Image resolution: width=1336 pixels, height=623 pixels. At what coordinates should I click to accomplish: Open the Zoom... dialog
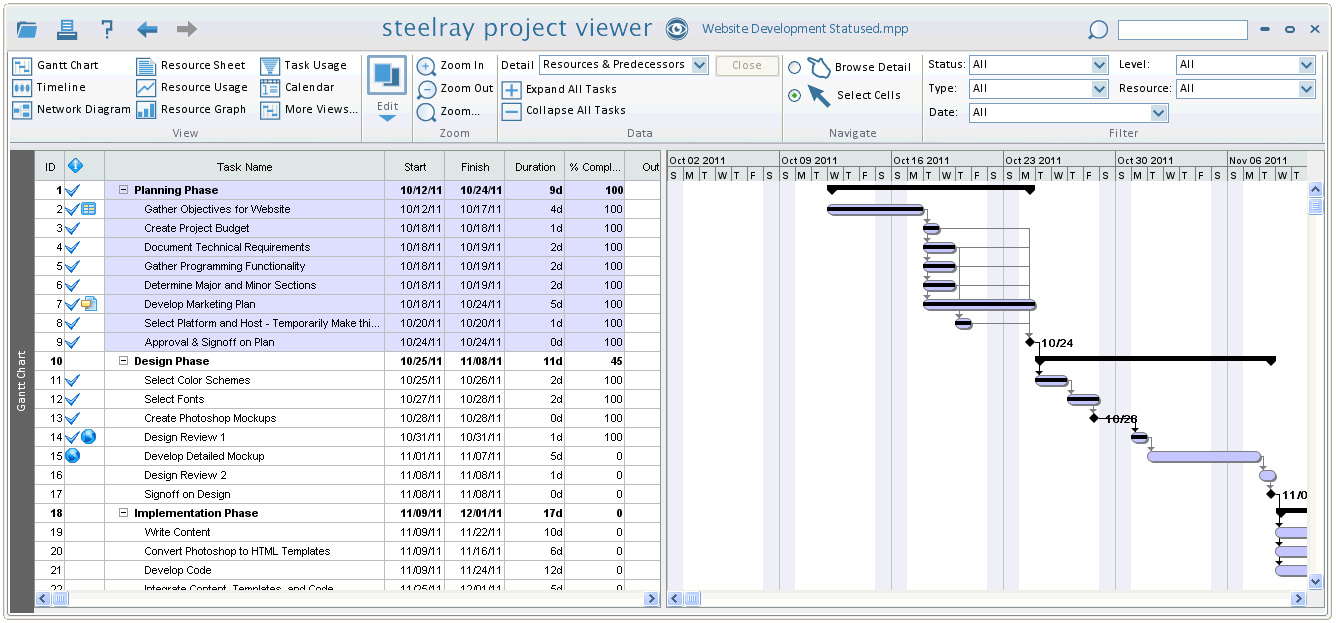[x=448, y=111]
